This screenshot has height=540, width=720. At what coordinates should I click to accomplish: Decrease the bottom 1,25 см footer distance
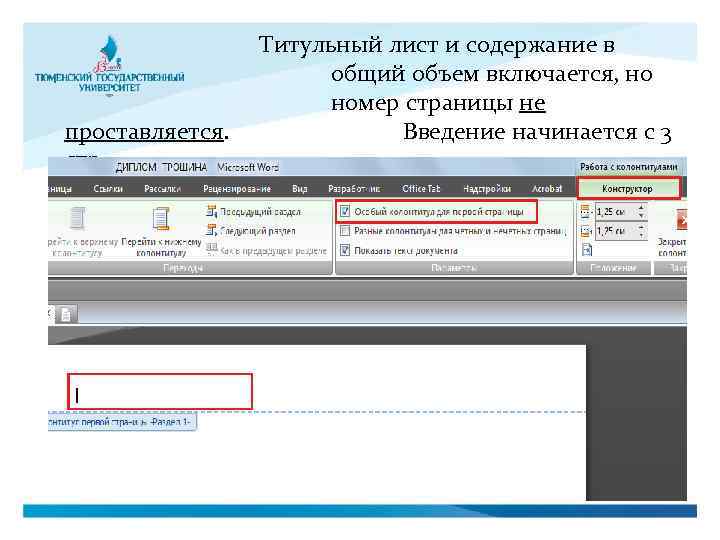(641, 235)
